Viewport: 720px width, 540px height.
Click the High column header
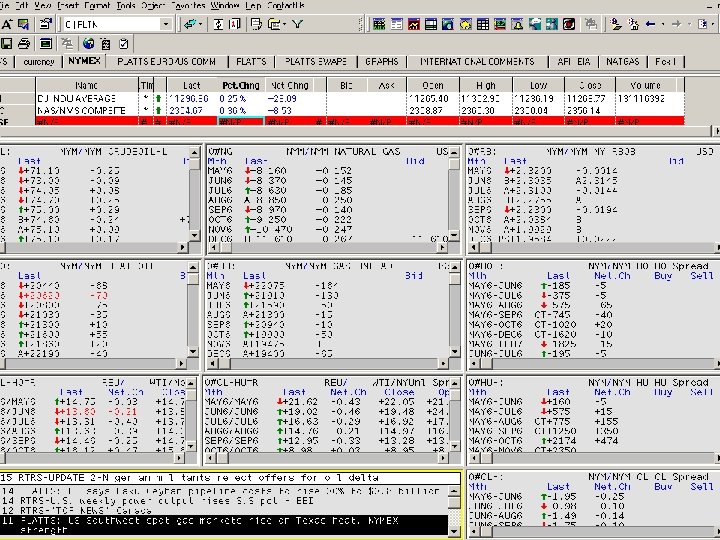click(x=485, y=85)
